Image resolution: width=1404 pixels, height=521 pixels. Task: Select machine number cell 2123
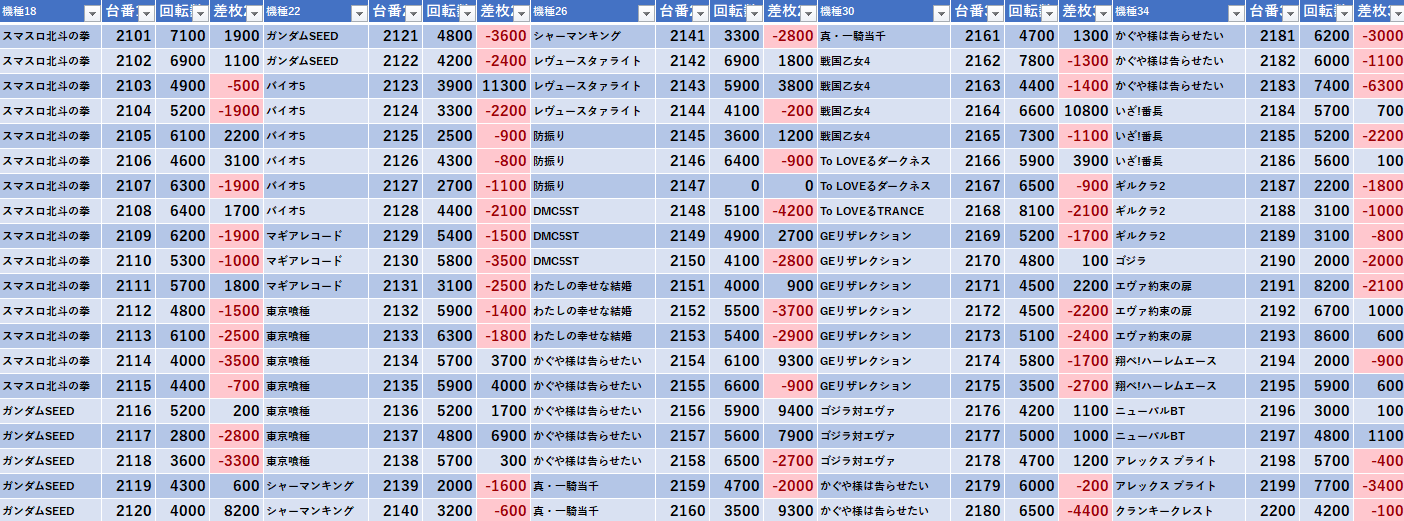[395, 86]
